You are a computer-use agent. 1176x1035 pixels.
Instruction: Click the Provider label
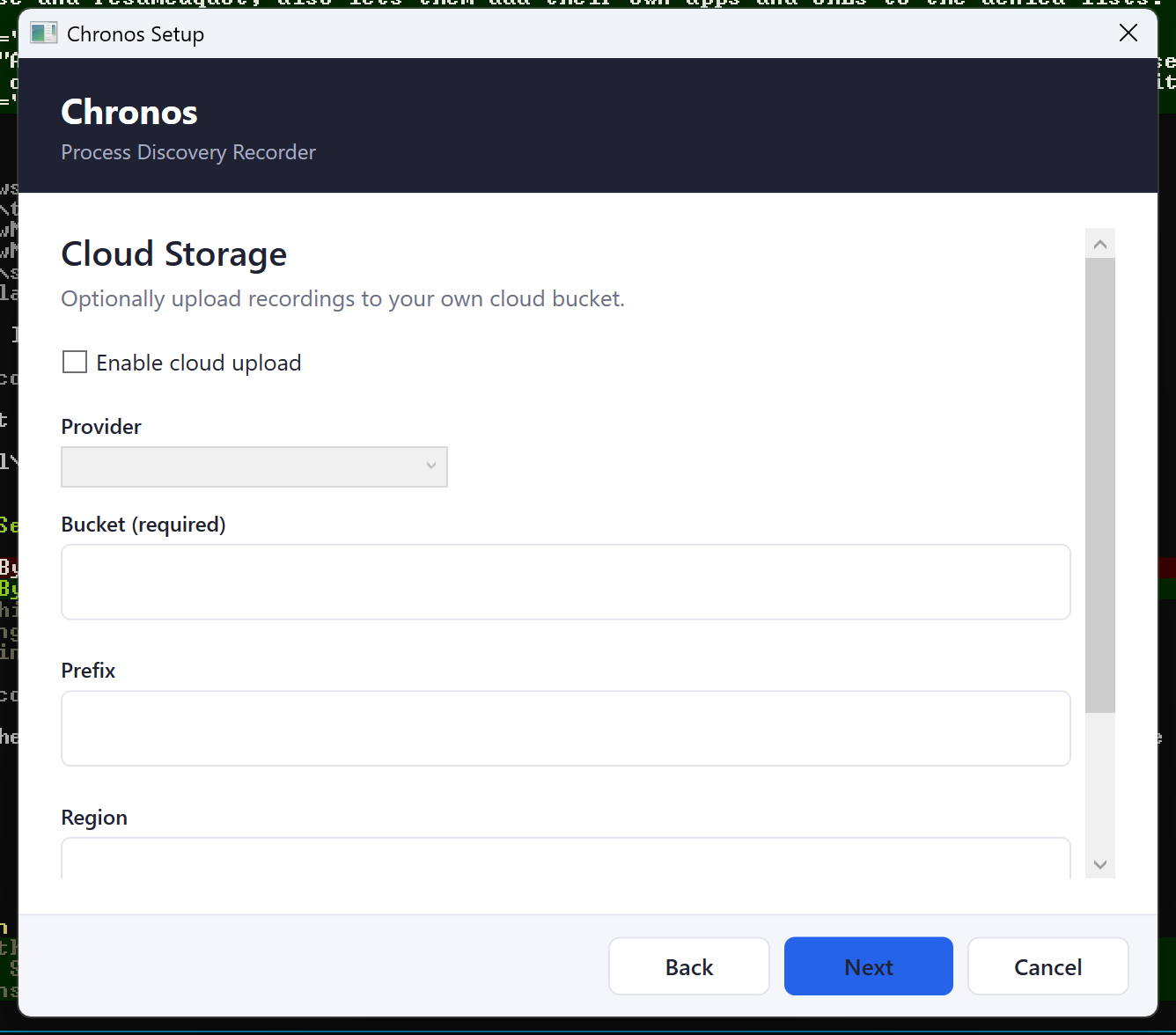[101, 427]
